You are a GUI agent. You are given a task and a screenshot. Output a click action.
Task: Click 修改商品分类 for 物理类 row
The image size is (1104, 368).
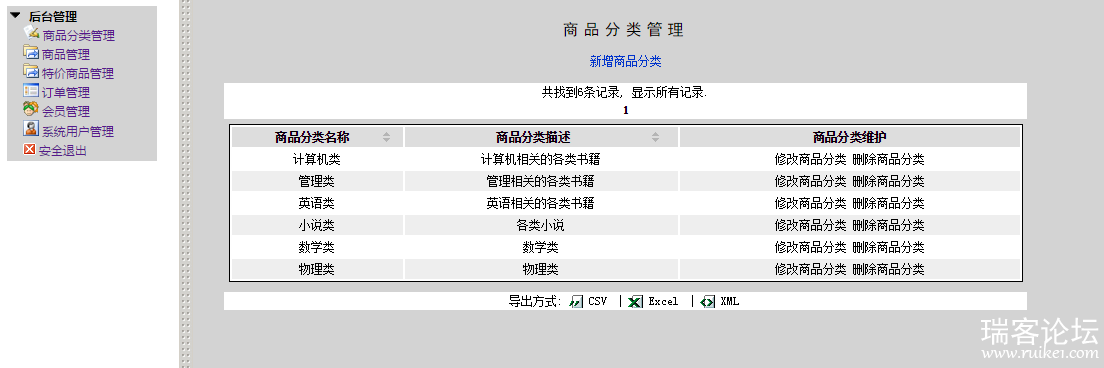(x=810, y=269)
